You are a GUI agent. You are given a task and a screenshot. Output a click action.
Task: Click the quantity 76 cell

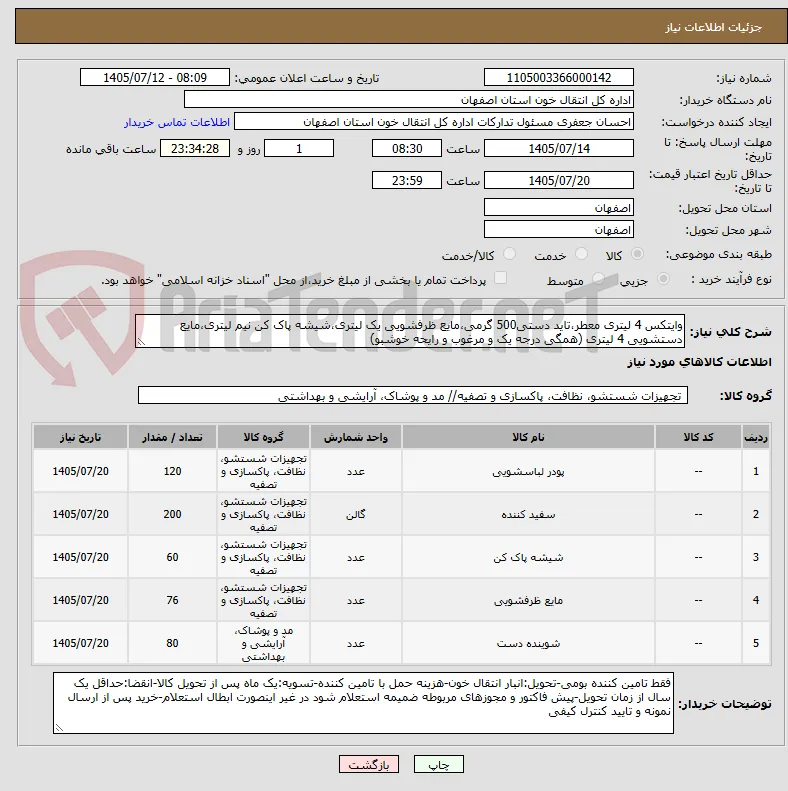point(173,600)
